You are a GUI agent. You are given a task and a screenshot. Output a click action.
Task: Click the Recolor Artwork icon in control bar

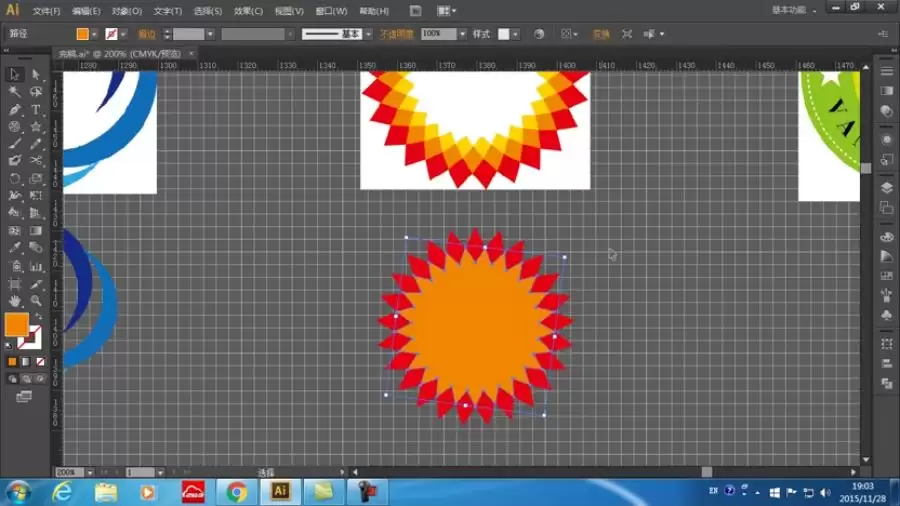tap(538, 34)
